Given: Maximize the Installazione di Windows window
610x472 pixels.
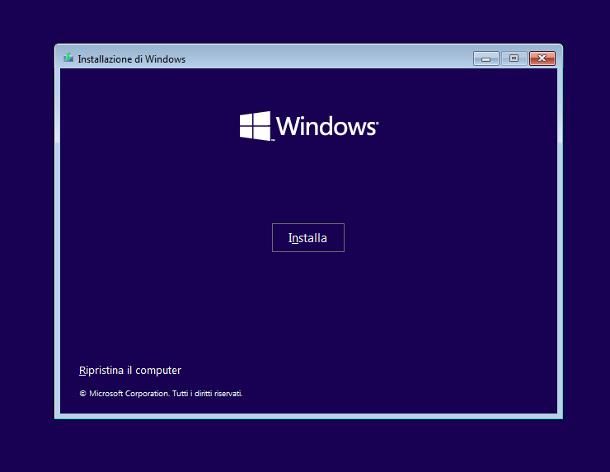Looking at the screenshot, I should pyautogui.click(x=514, y=59).
